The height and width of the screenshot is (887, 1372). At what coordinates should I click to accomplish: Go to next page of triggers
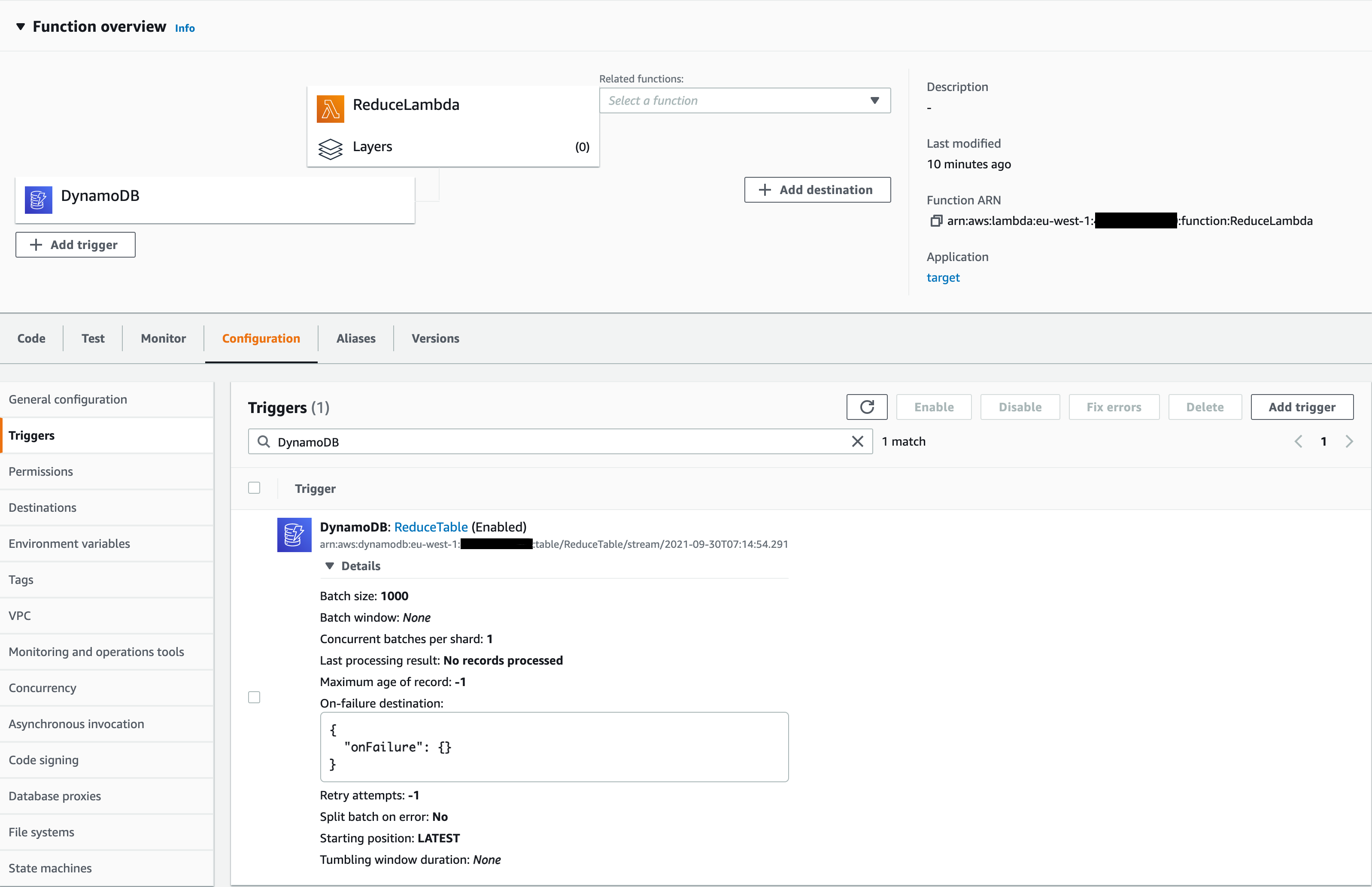coord(1349,441)
